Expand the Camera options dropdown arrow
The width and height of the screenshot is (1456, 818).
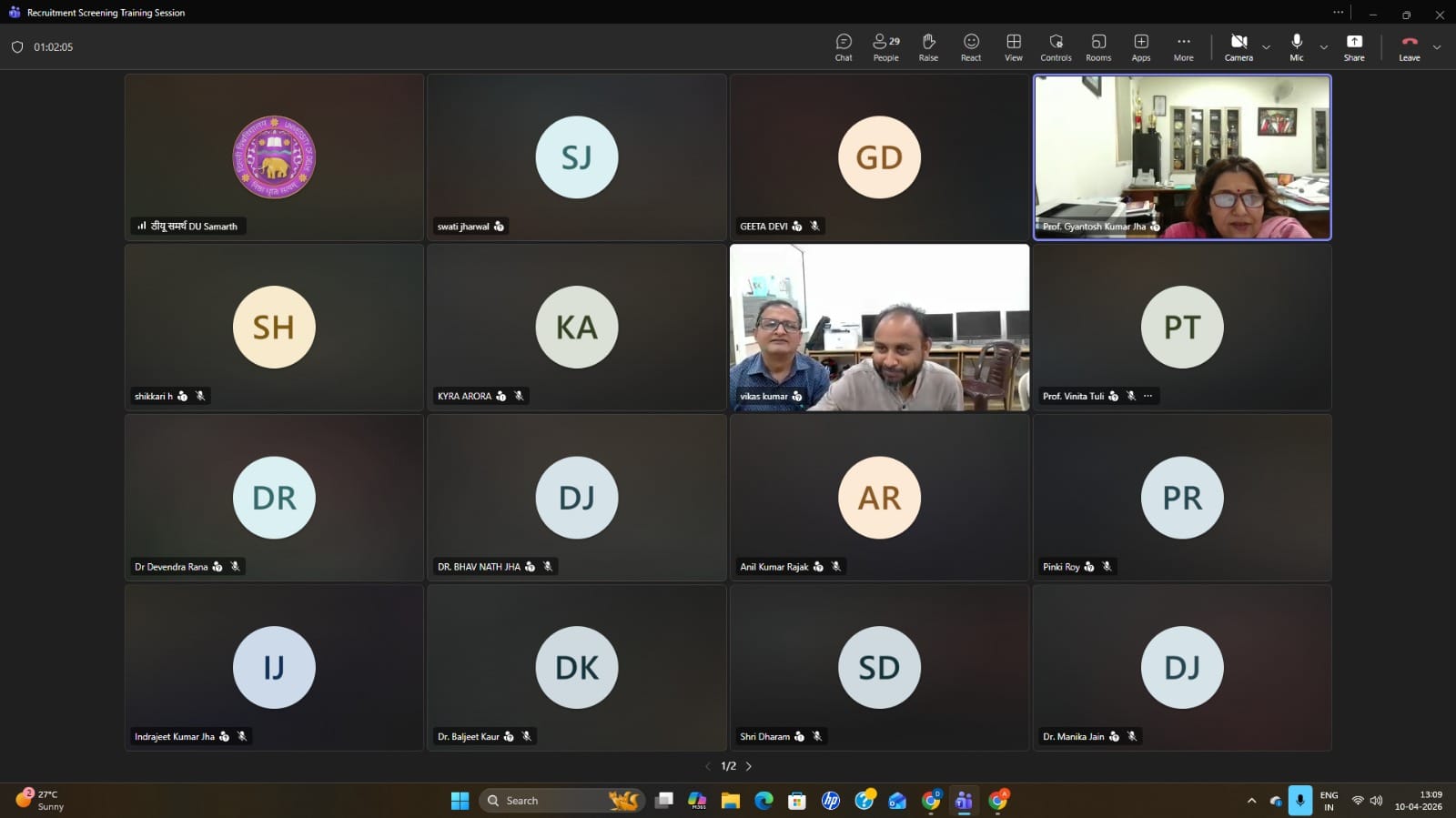tap(1266, 47)
